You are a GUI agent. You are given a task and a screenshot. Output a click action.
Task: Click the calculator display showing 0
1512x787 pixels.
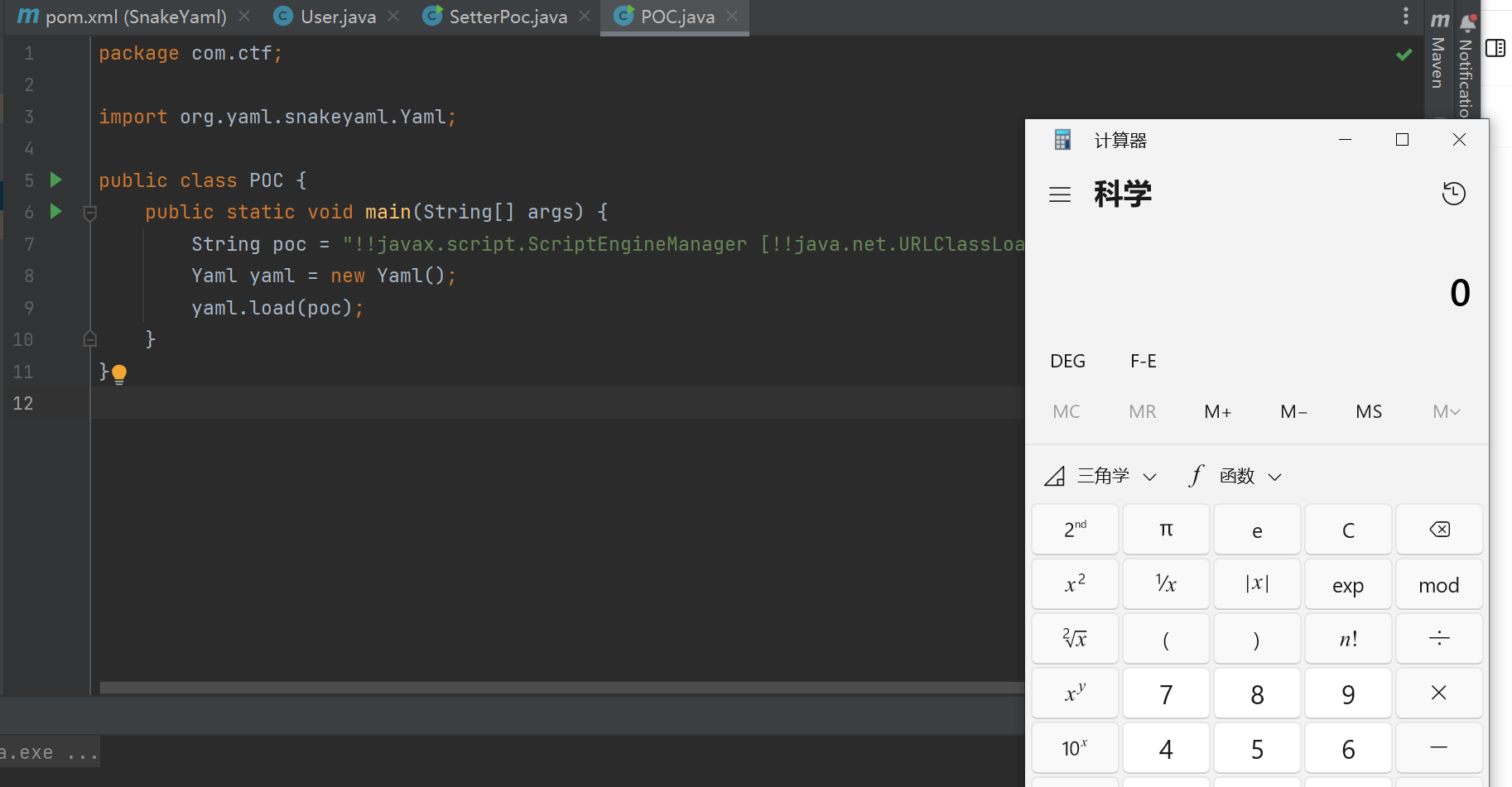coord(1460,293)
